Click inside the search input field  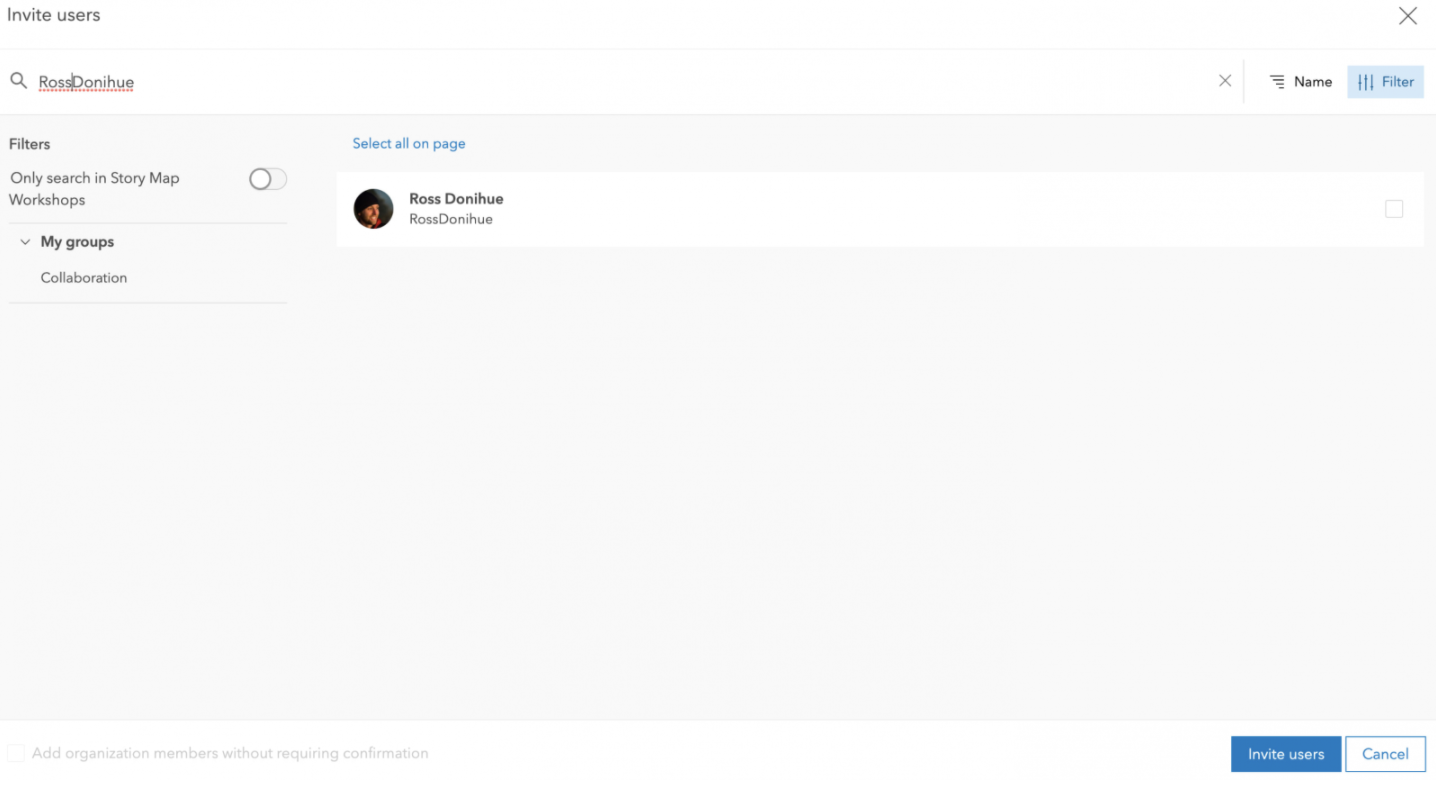pos(300,81)
